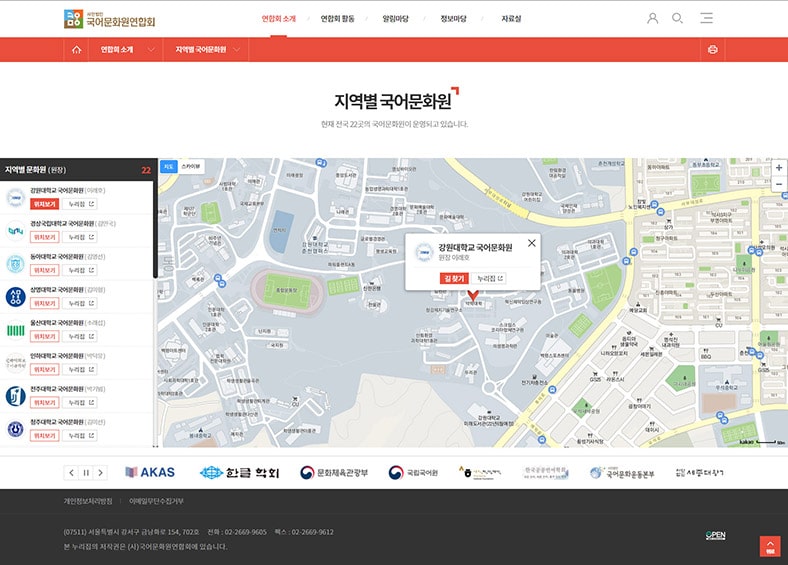The height and width of the screenshot is (565, 788).
Task: Click the user account icon in header
Action: point(653,18)
